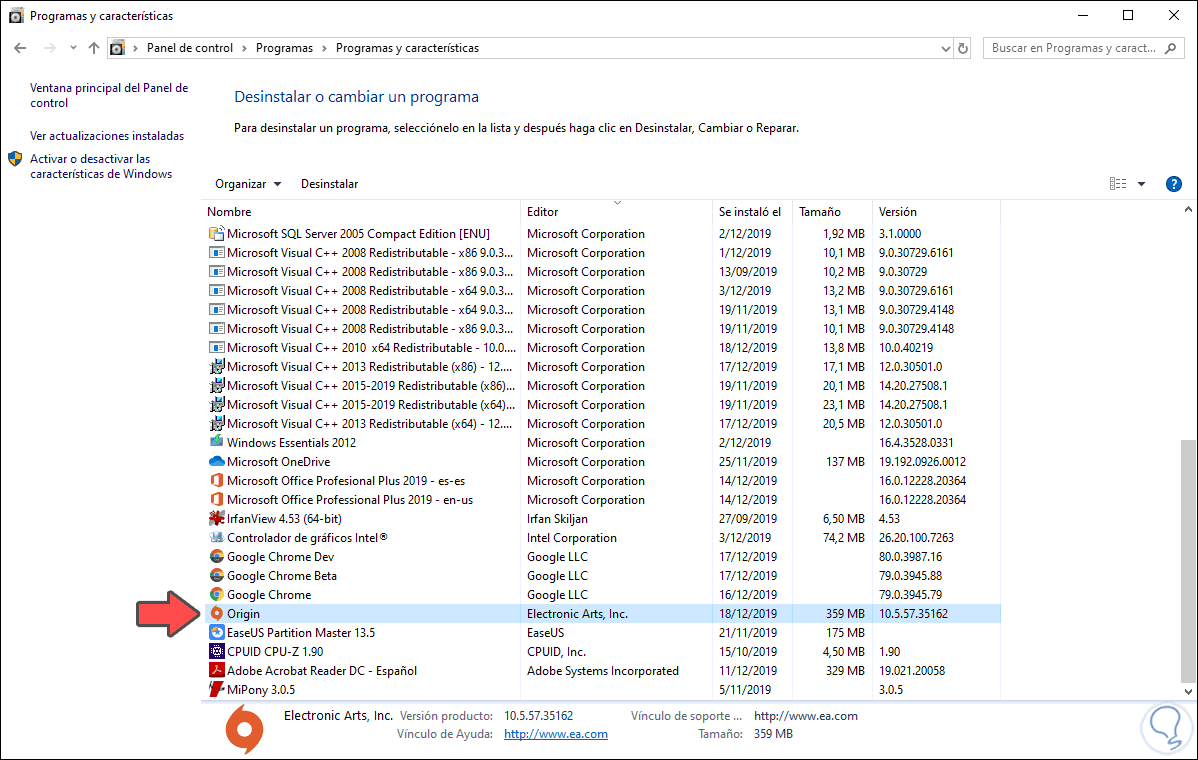Click the Visual C++ 2013 Redistributable (x64) icon
Image resolution: width=1198 pixels, height=760 pixels.
click(217, 423)
